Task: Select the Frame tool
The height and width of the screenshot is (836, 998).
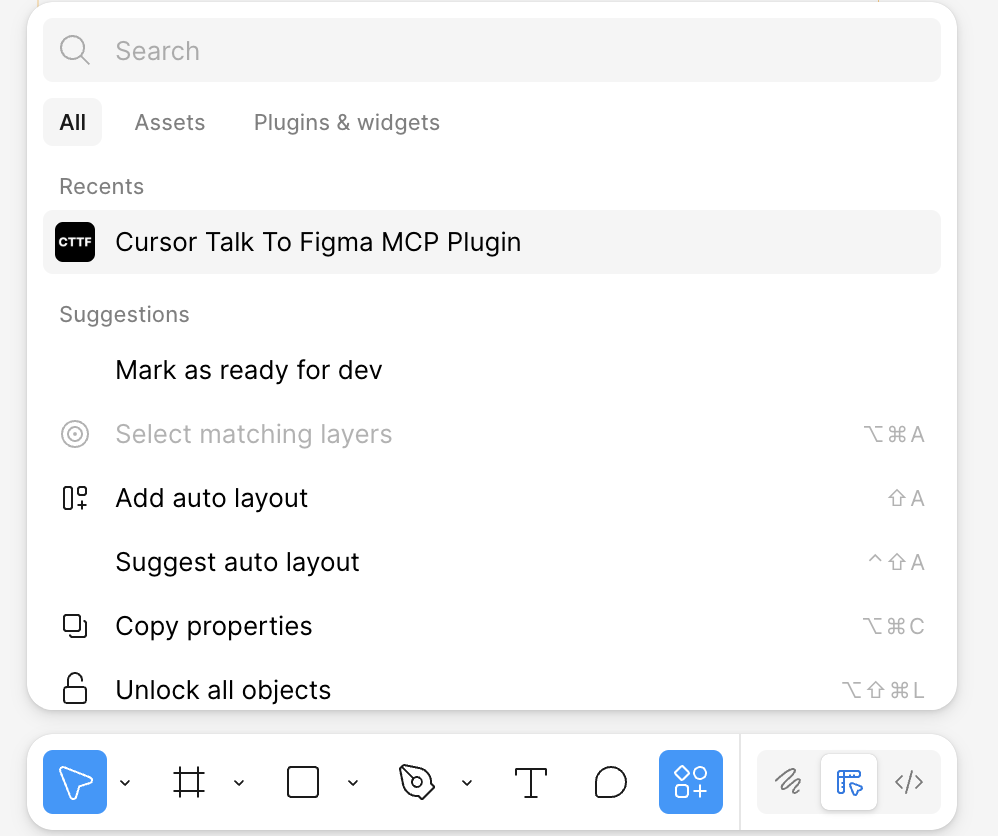Action: click(189, 782)
